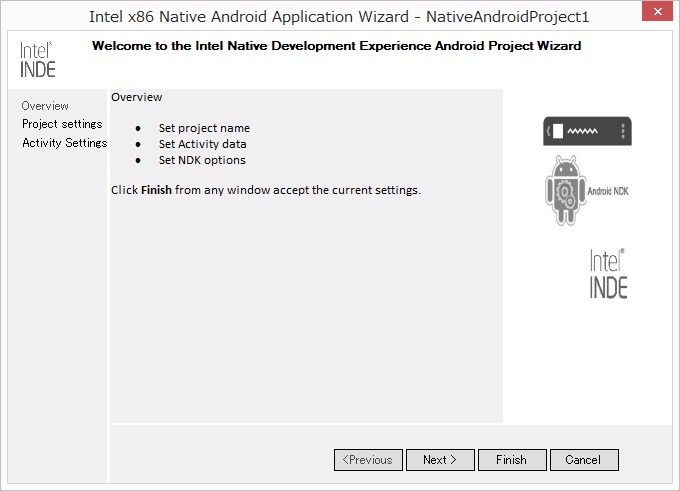Image resolution: width=680 pixels, height=491 pixels.
Task: Click the white square on action bar graphic
Action: (558, 131)
